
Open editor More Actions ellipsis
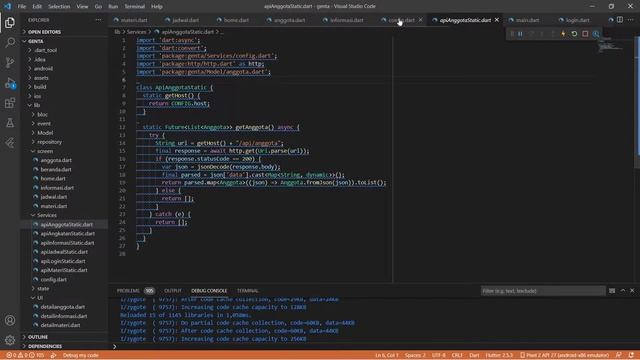(631, 20)
